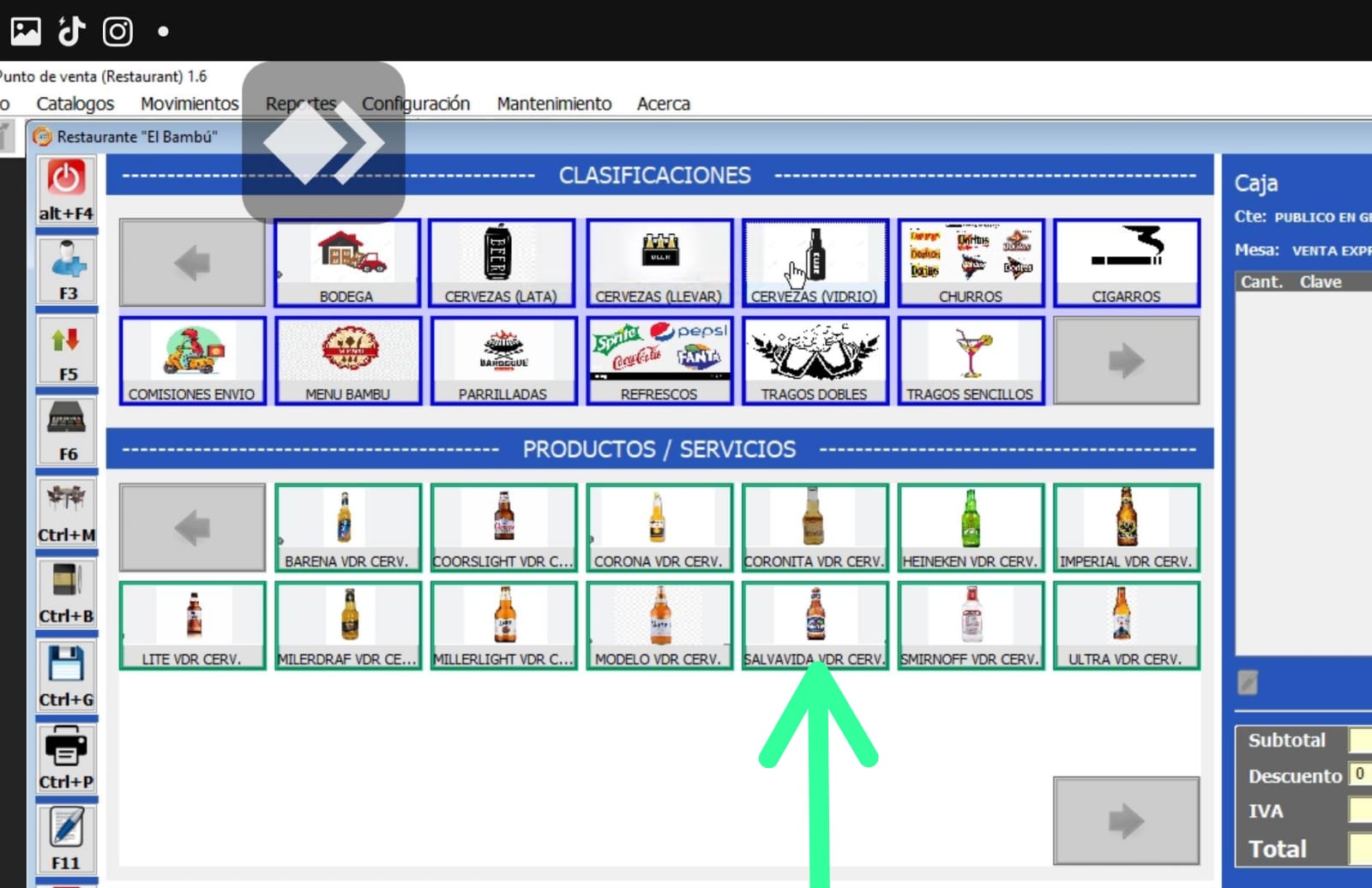Image resolution: width=1372 pixels, height=888 pixels.
Task: Choose TRAGOS DOBLES category
Action: tap(815, 361)
